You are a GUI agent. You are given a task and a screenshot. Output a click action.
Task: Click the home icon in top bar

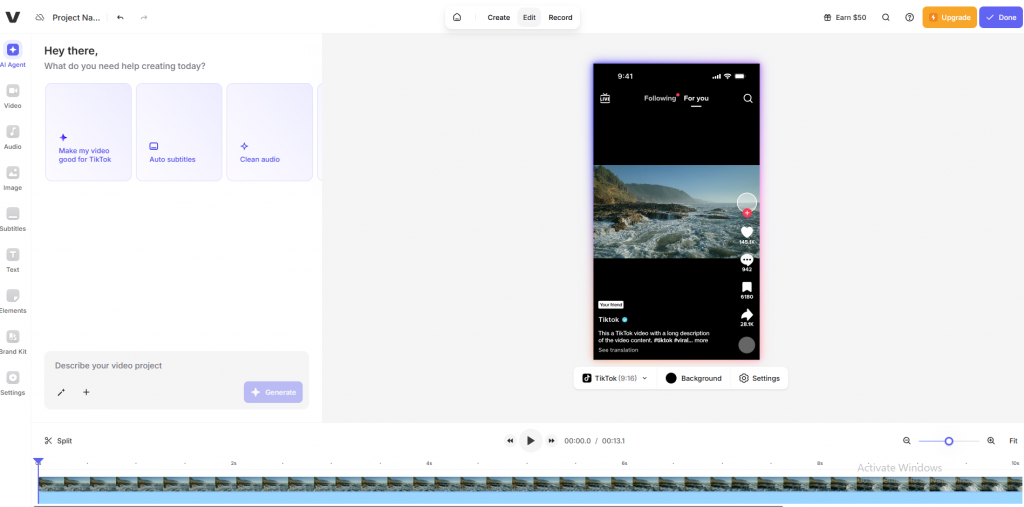click(457, 17)
